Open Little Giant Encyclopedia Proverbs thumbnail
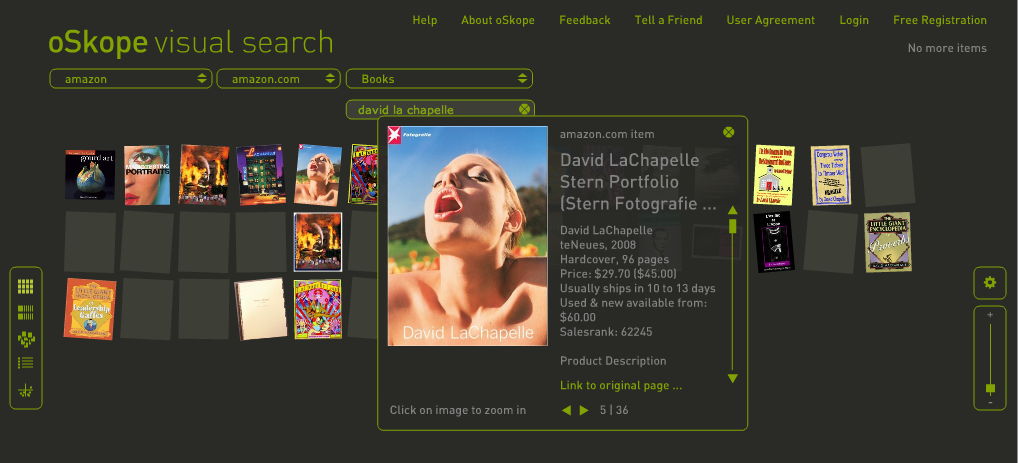 pos(888,242)
